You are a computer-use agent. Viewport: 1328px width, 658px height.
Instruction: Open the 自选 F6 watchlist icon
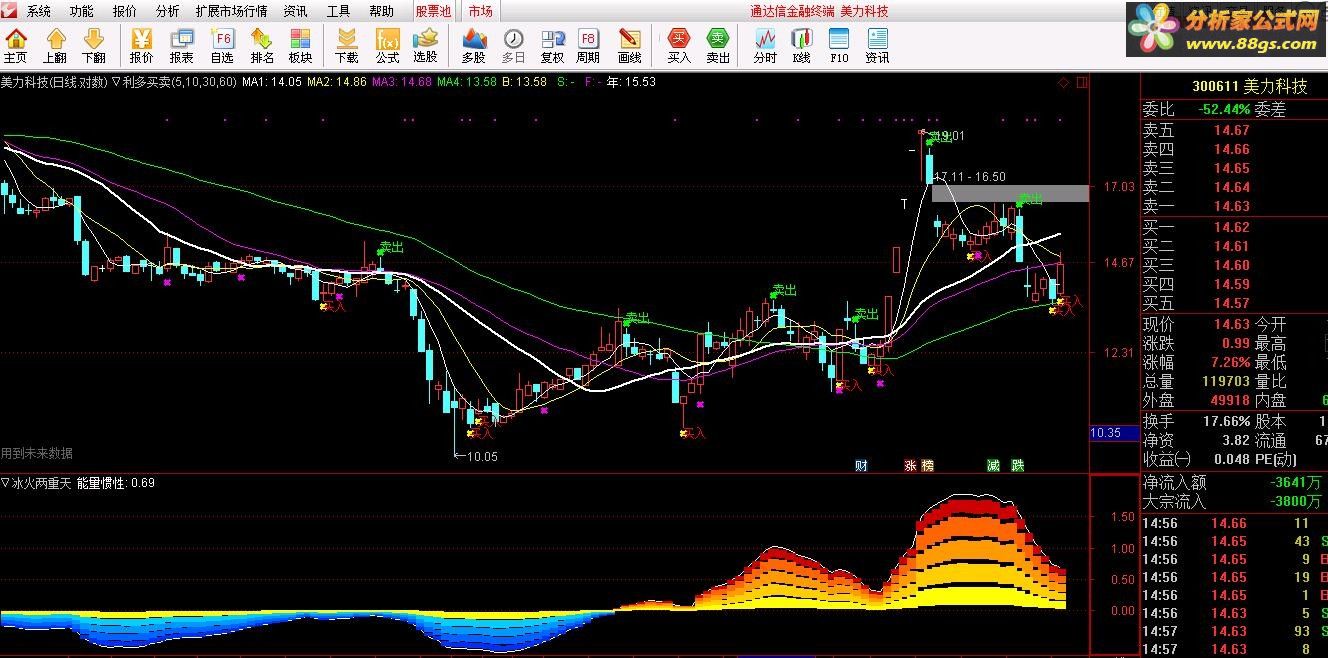click(x=222, y=46)
